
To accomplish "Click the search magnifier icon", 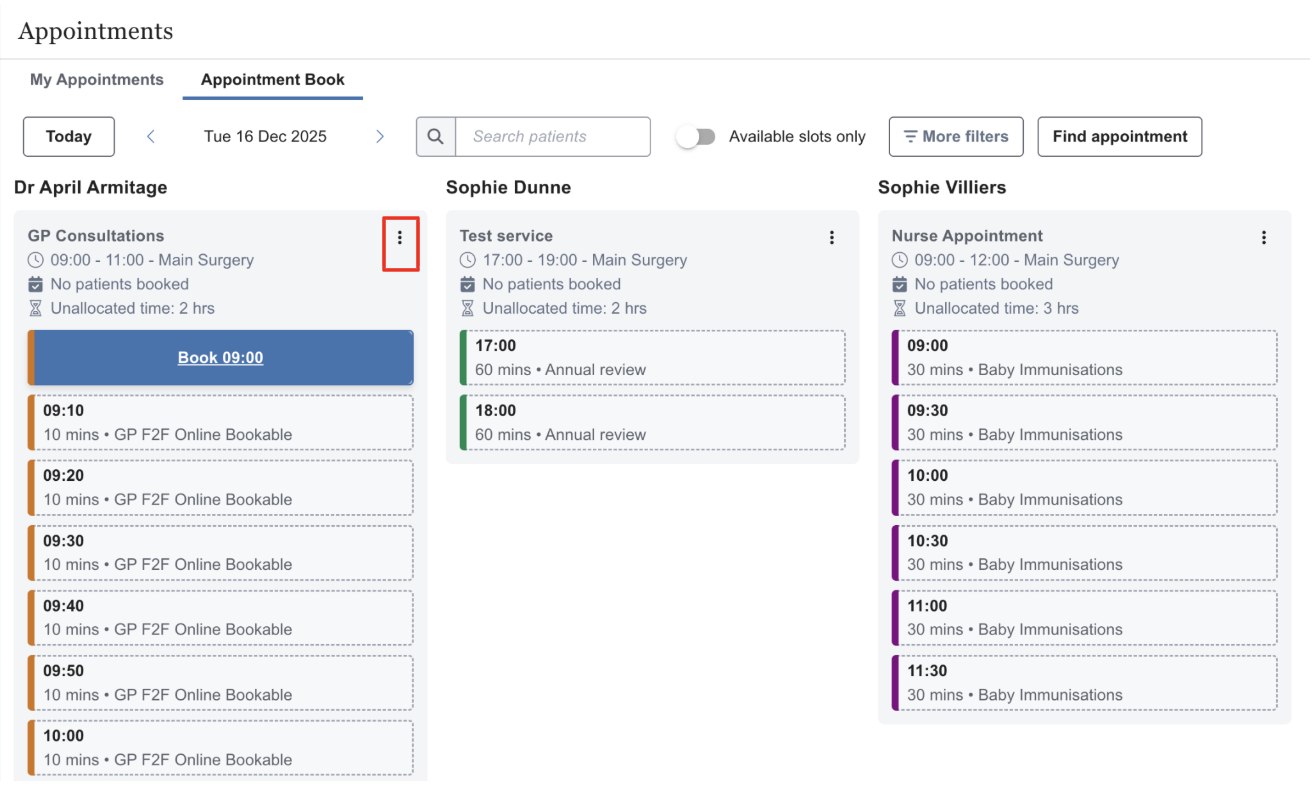I will pyautogui.click(x=436, y=137).
